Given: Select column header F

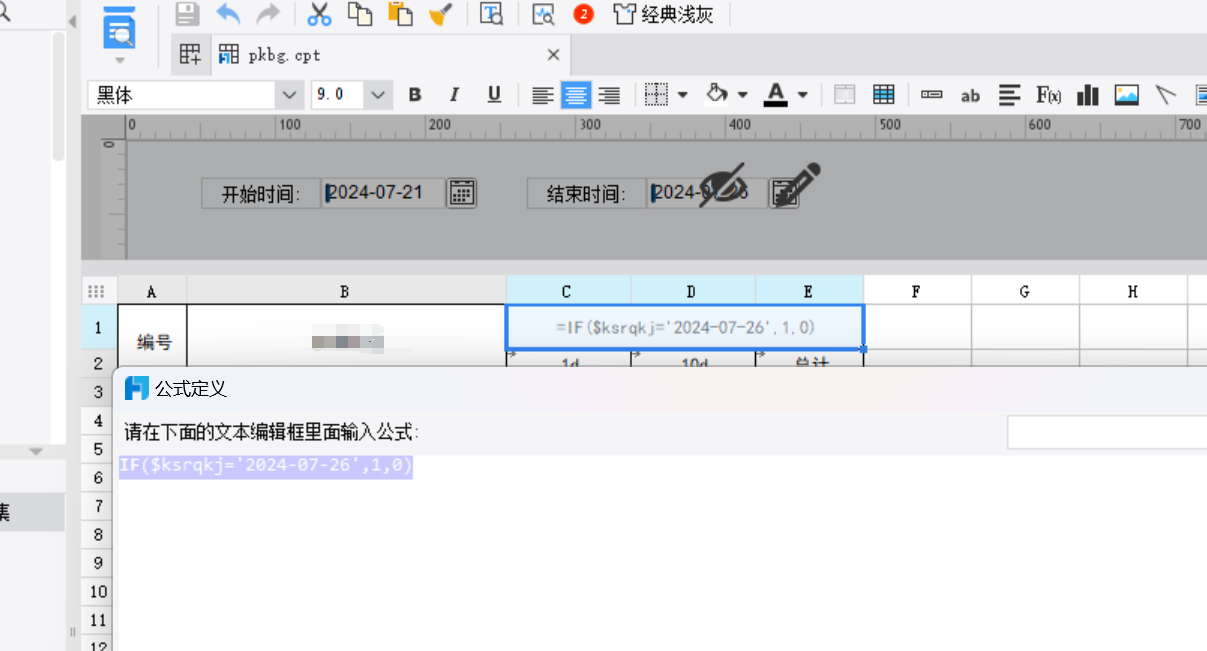Looking at the screenshot, I should 917,291.
